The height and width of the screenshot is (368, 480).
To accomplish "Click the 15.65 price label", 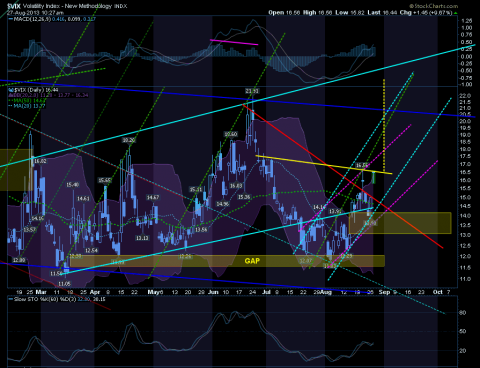I will 104,180.
